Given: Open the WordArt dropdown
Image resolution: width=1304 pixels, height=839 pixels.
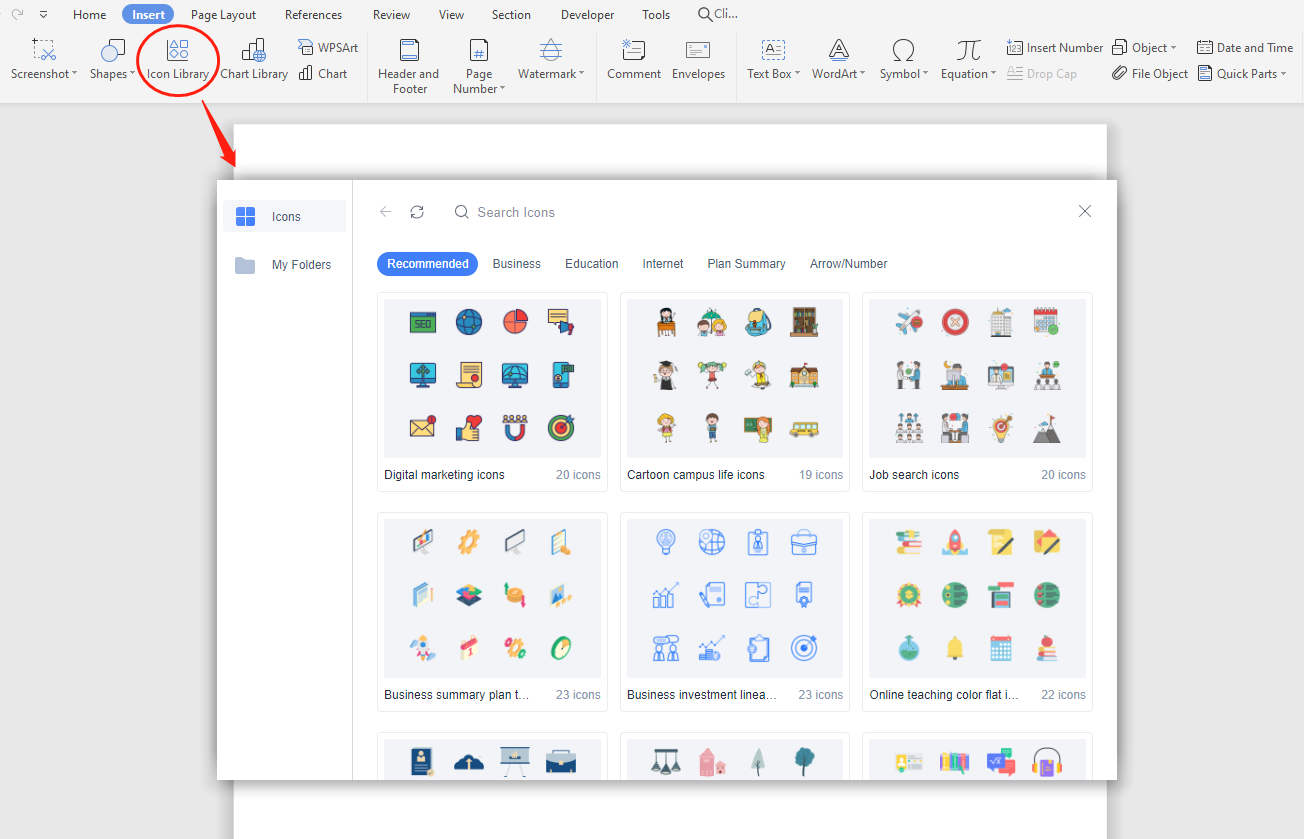Looking at the screenshot, I should point(839,73).
